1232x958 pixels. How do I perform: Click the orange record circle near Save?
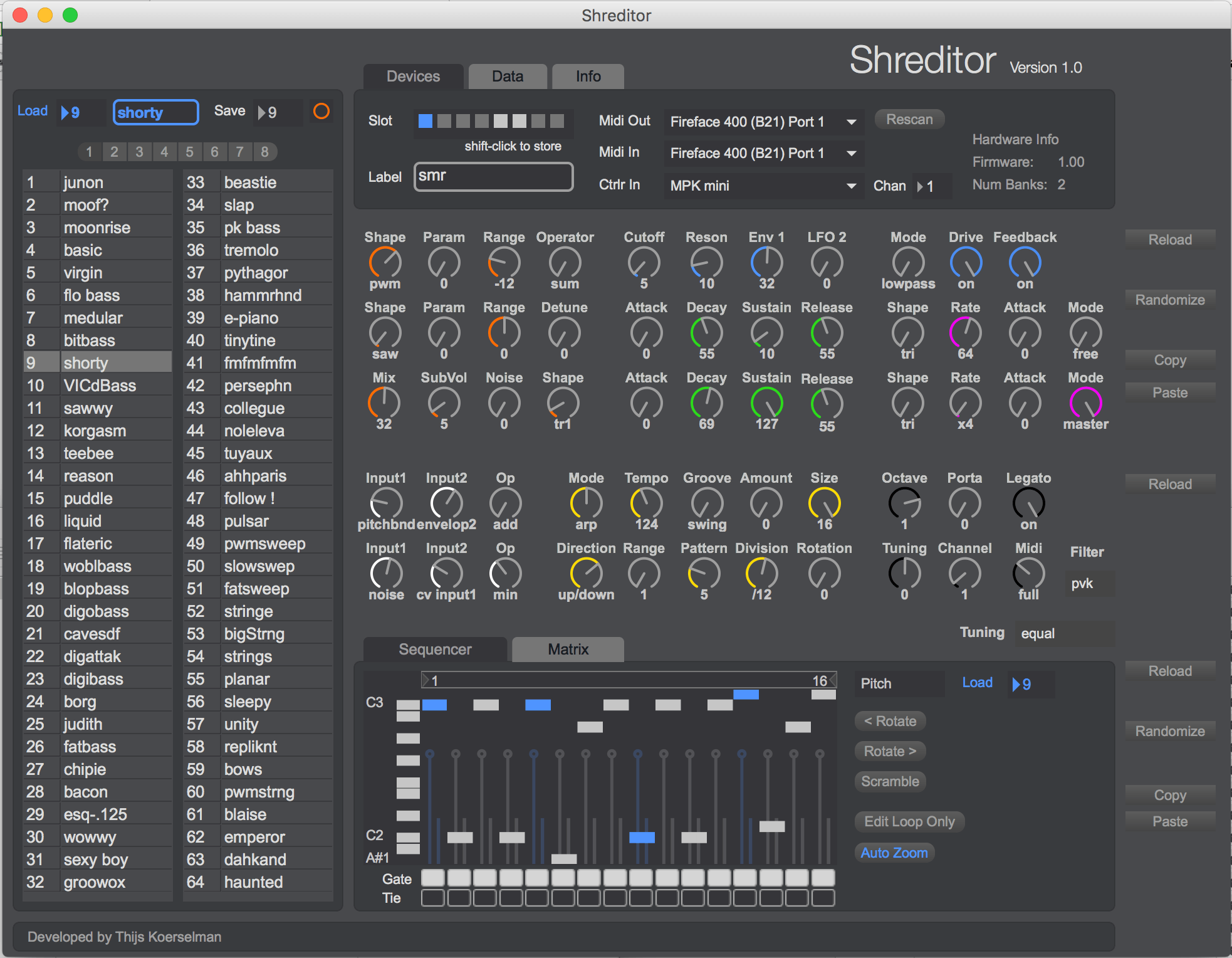tap(321, 112)
